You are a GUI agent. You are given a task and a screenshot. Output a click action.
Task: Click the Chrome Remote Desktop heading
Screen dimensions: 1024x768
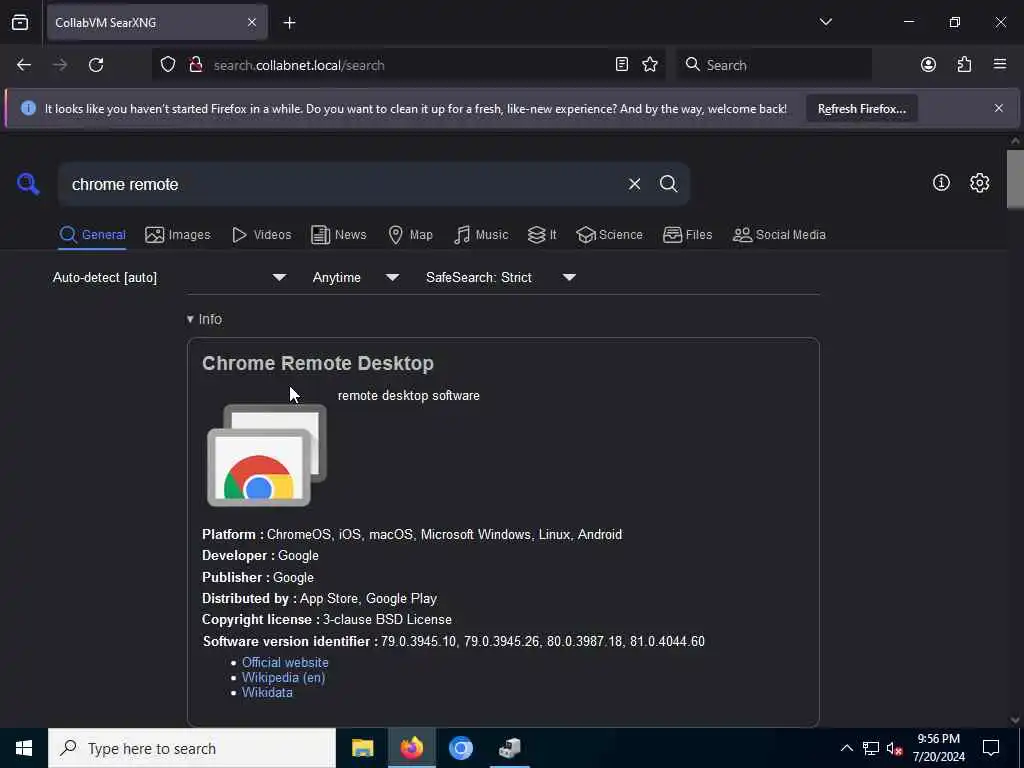[317, 364]
